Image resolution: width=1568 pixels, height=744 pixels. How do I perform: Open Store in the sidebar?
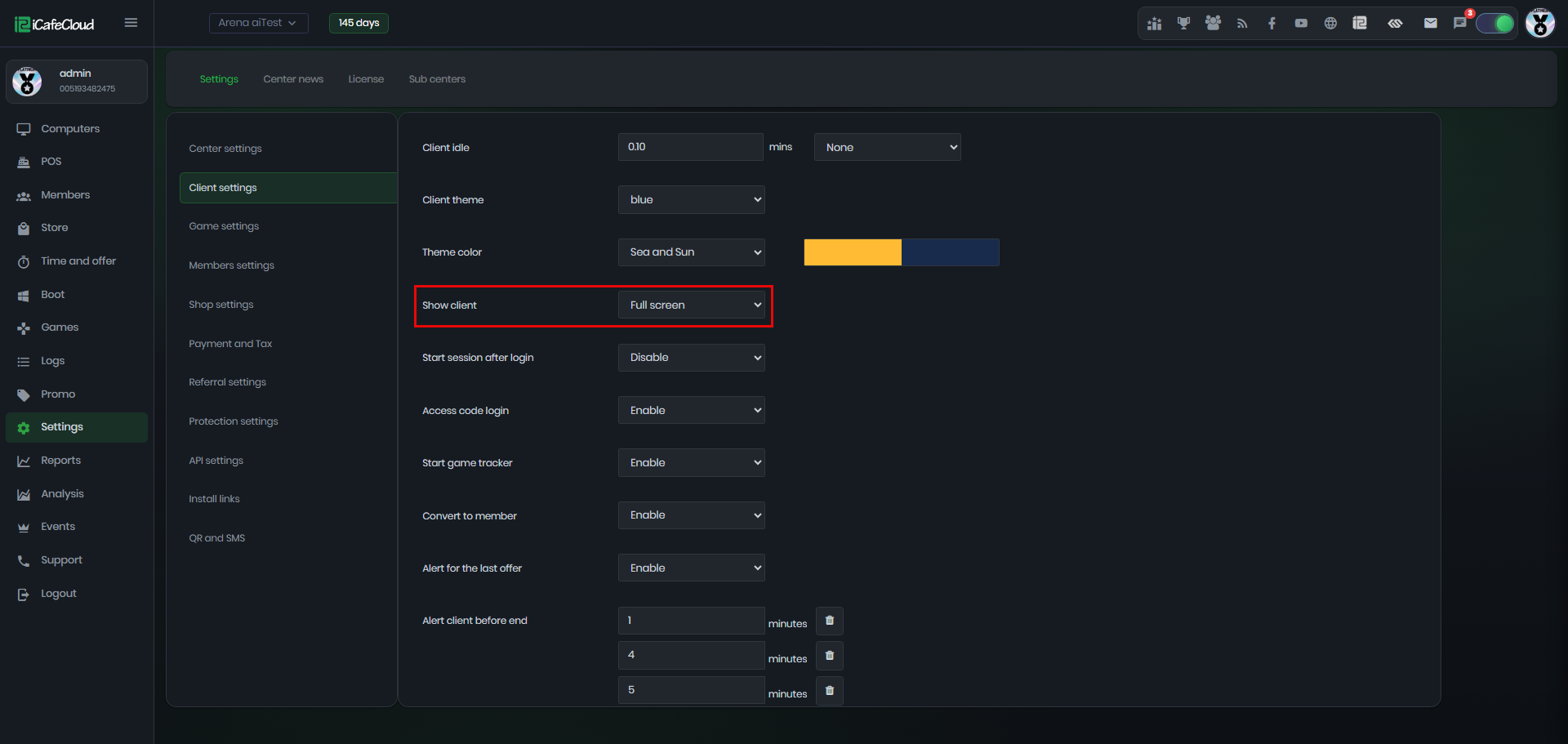[x=77, y=228]
